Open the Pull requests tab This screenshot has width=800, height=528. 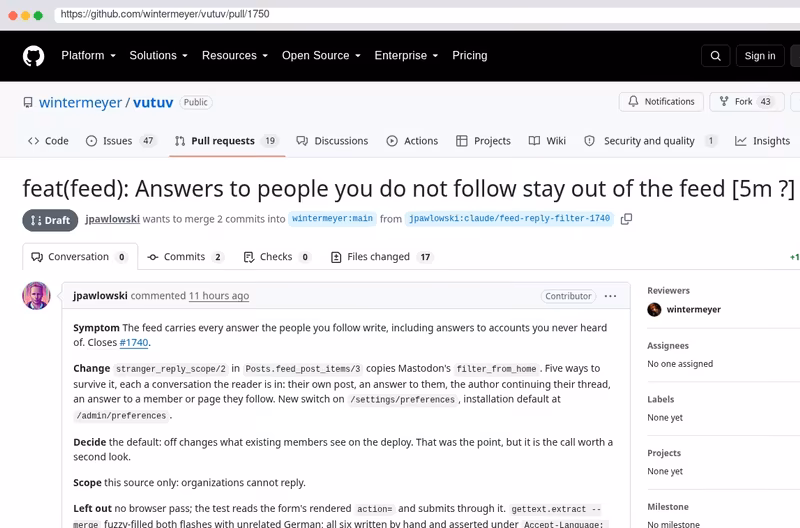point(227,141)
